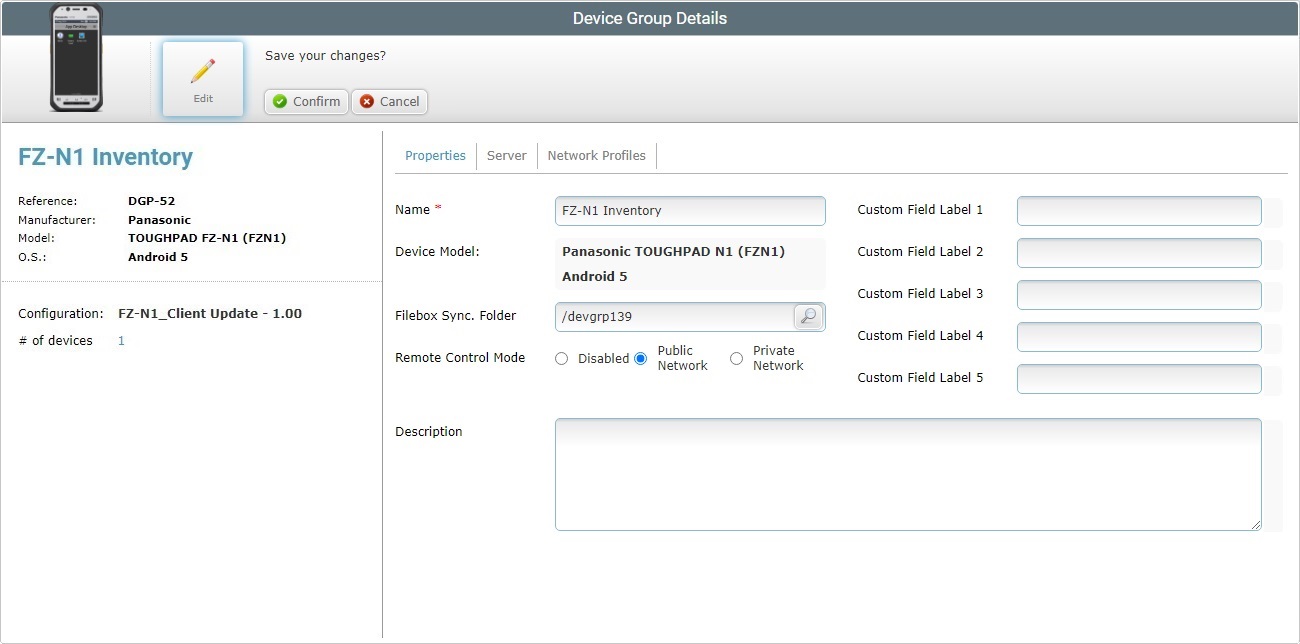The image size is (1300, 644).
Task: Switch to the Server tab
Action: 506,156
